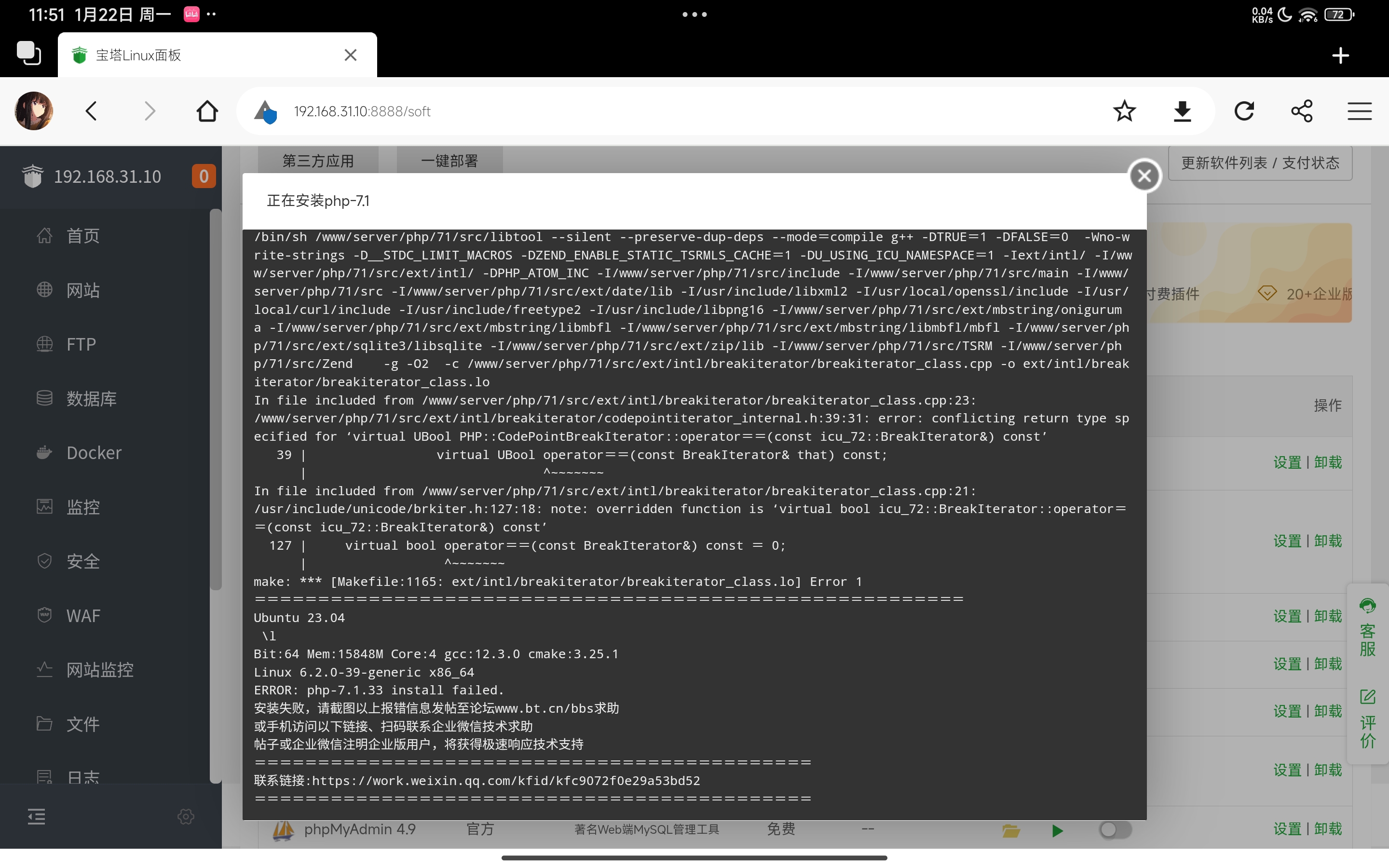The image size is (1389, 868).
Task: Open the 客服 support widget
Action: click(x=1367, y=627)
